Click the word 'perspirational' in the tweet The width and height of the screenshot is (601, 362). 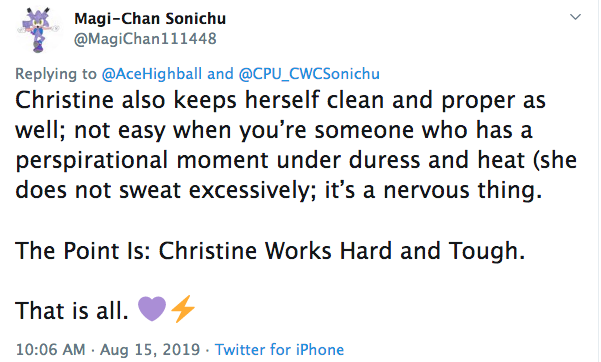pyautogui.click(x=92, y=160)
